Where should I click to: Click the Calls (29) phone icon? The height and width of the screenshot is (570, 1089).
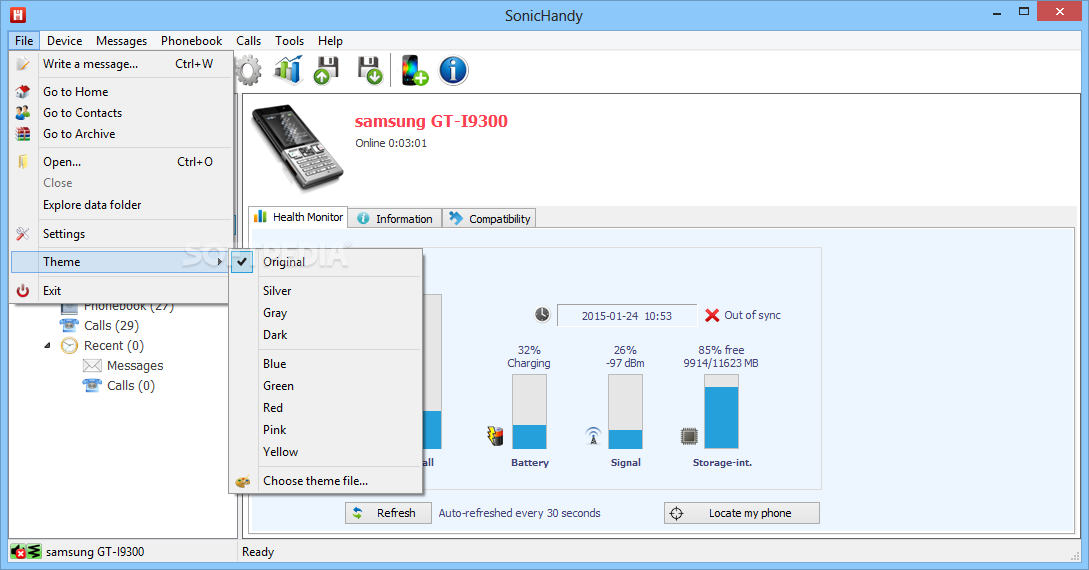69,325
